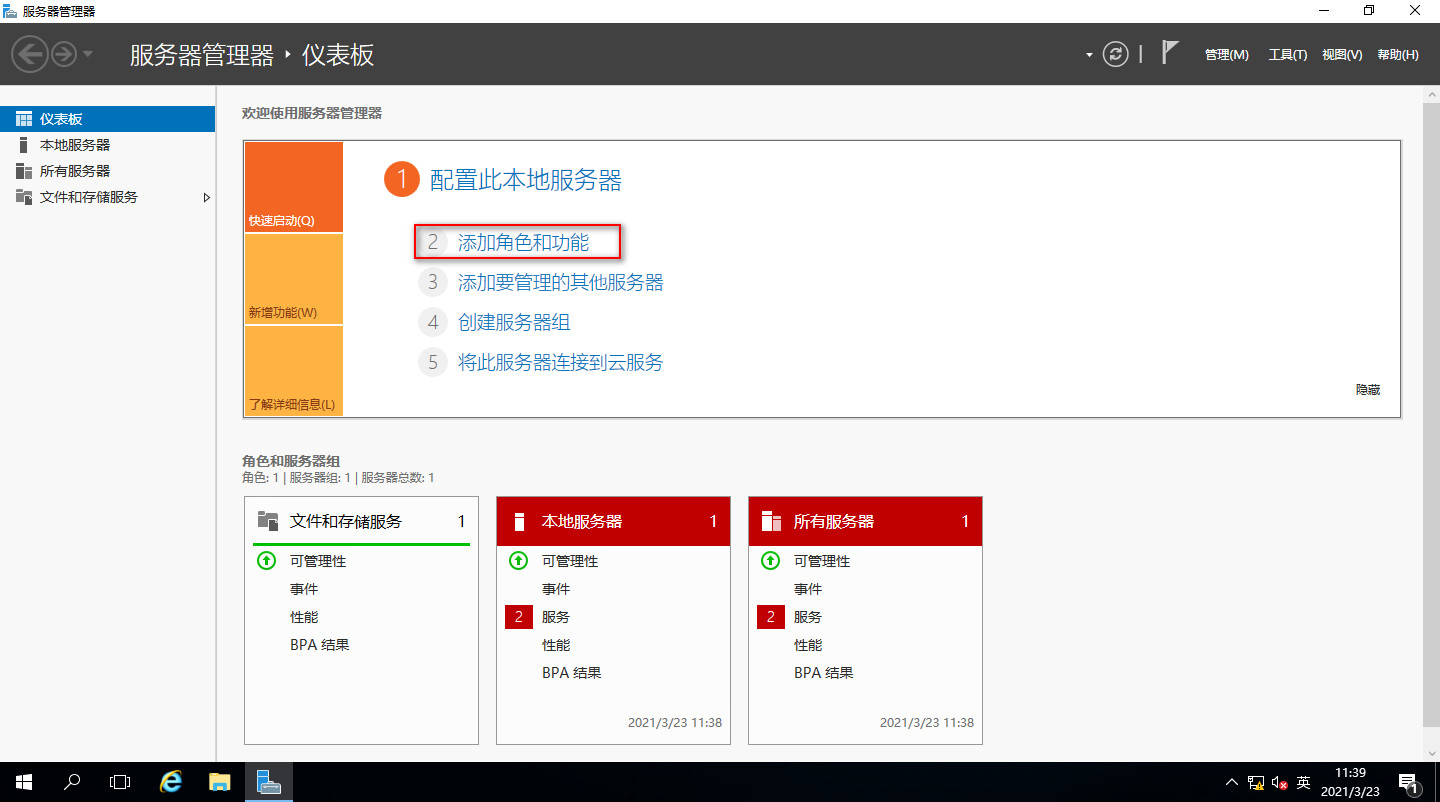
Task: Click the 本地服务器 sidebar server icon
Action: 24,145
